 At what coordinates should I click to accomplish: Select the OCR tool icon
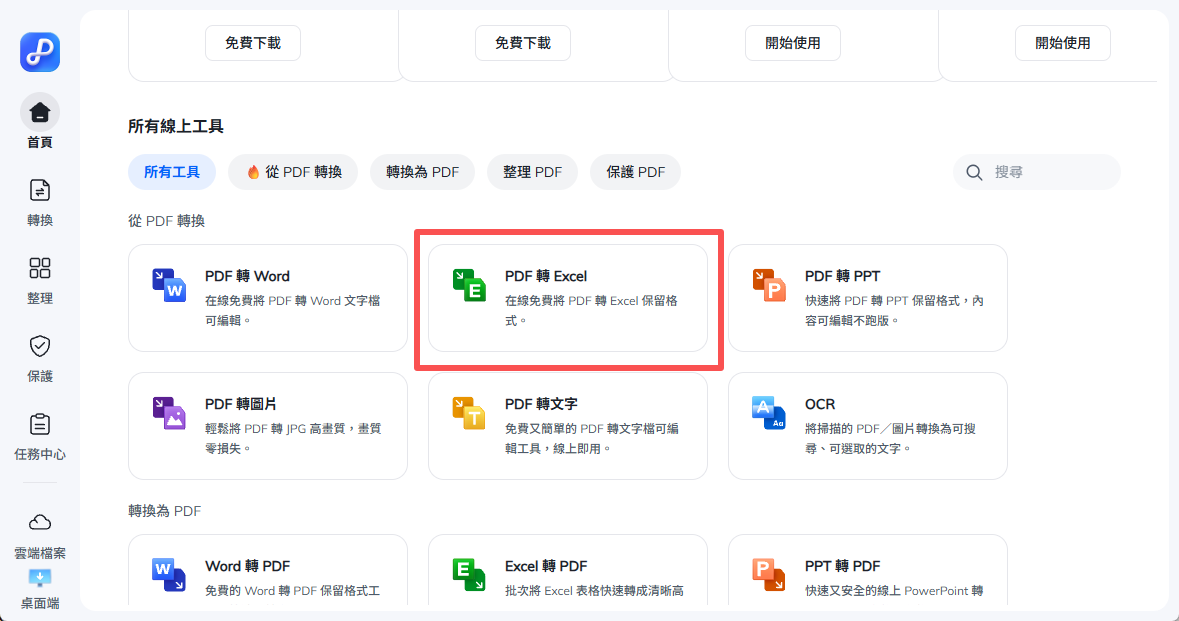pyautogui.click(x=769, y=413)
